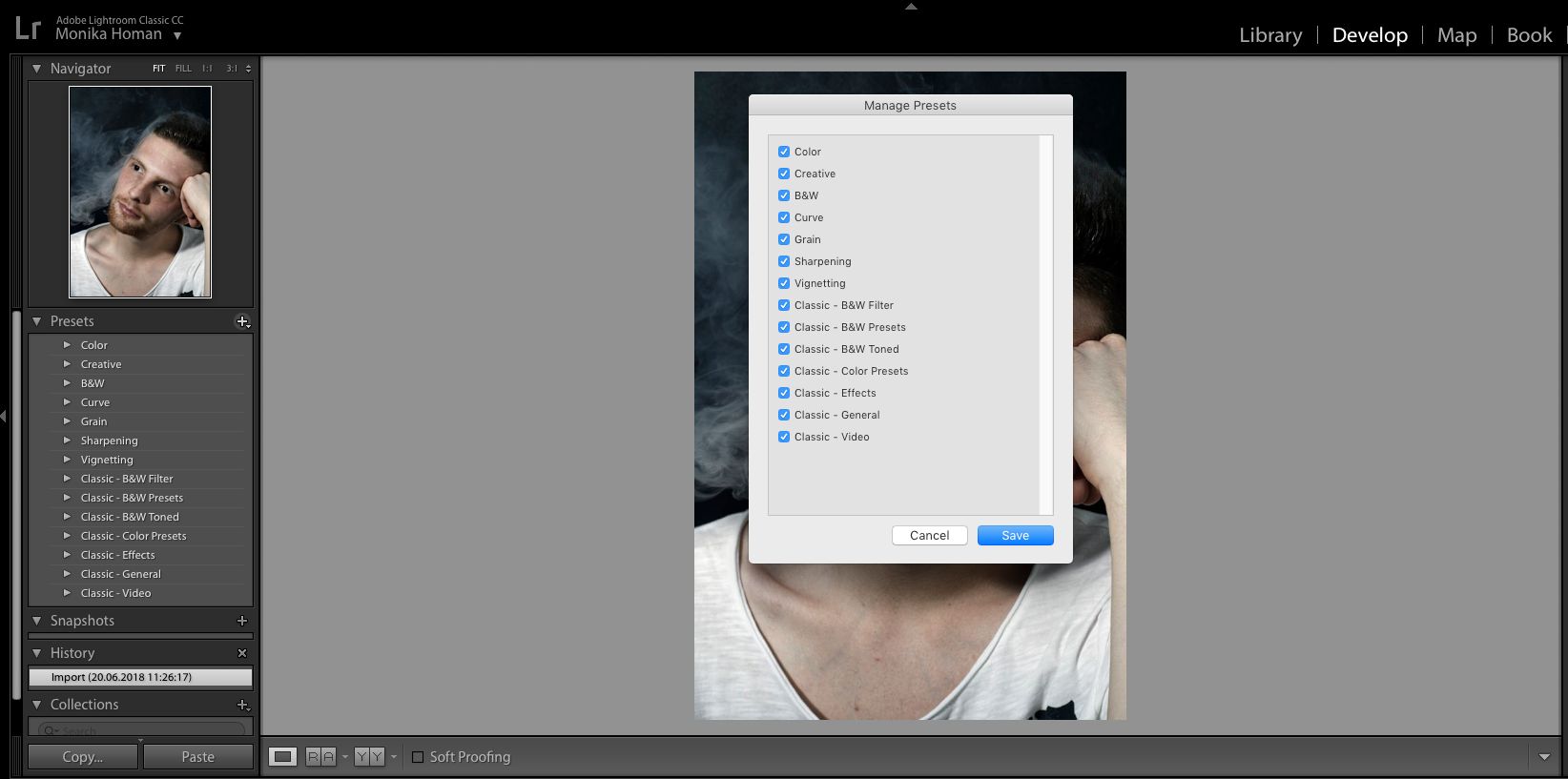The width and height of the screenshot is (1568, 779).
Task: Expand Classic - B&W Filter folder in panel
Action: point(67,479)
